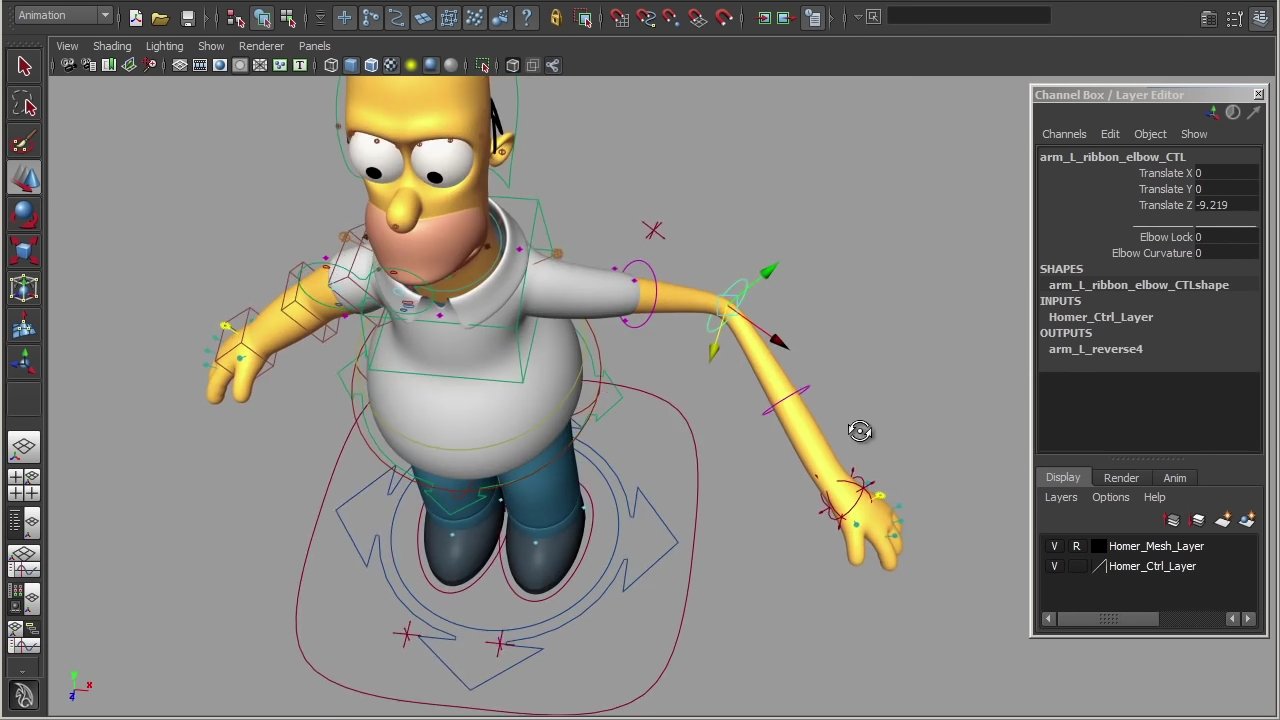Click the Translate Z value field

(1226, 205)
